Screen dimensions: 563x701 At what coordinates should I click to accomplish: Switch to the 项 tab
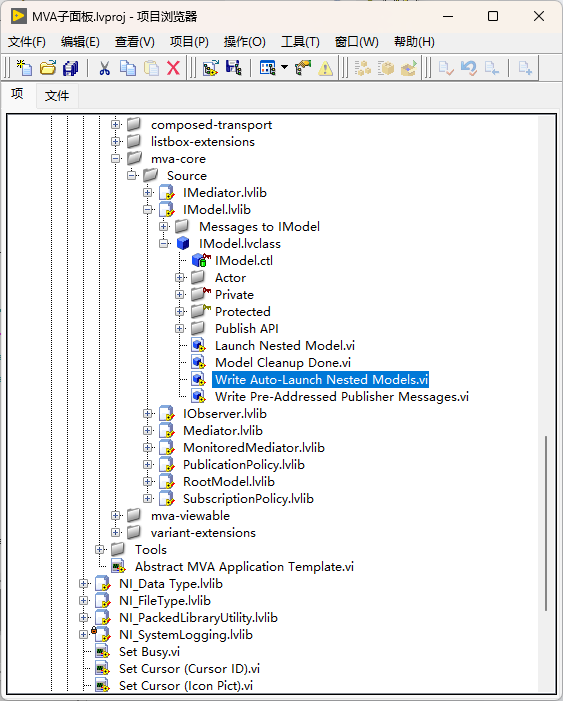coord(17,94)
